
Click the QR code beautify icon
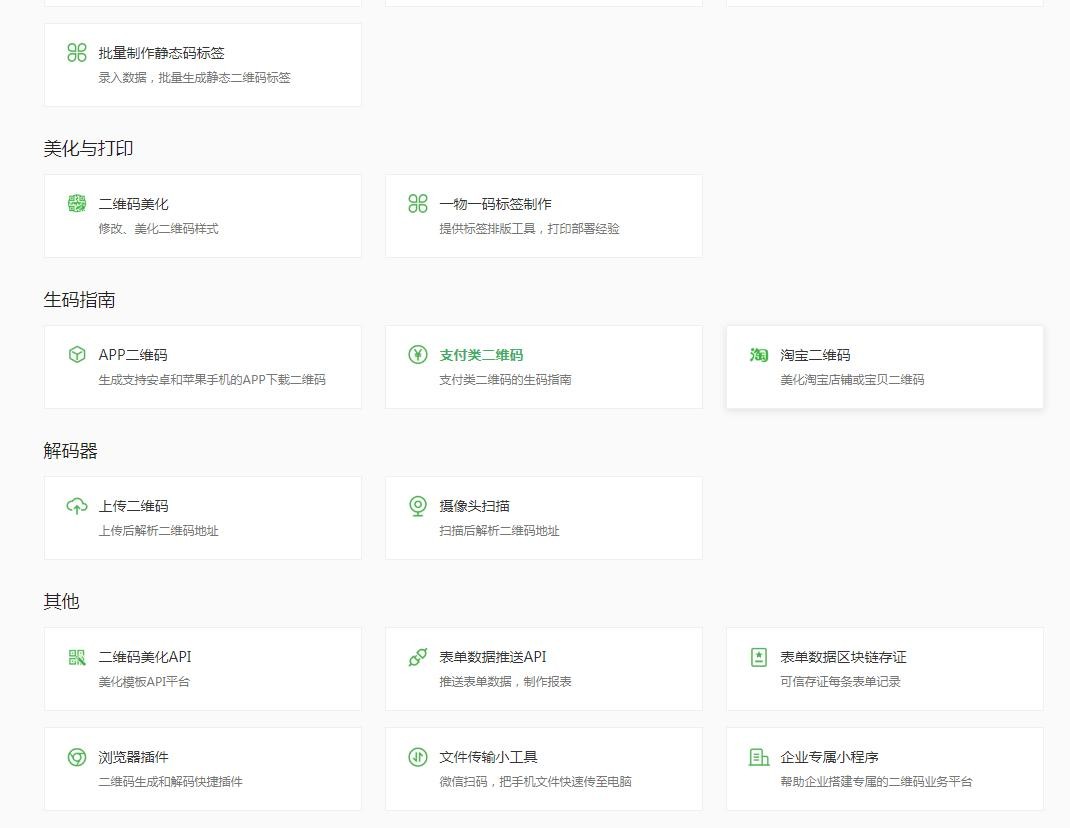tap(77, 204)
